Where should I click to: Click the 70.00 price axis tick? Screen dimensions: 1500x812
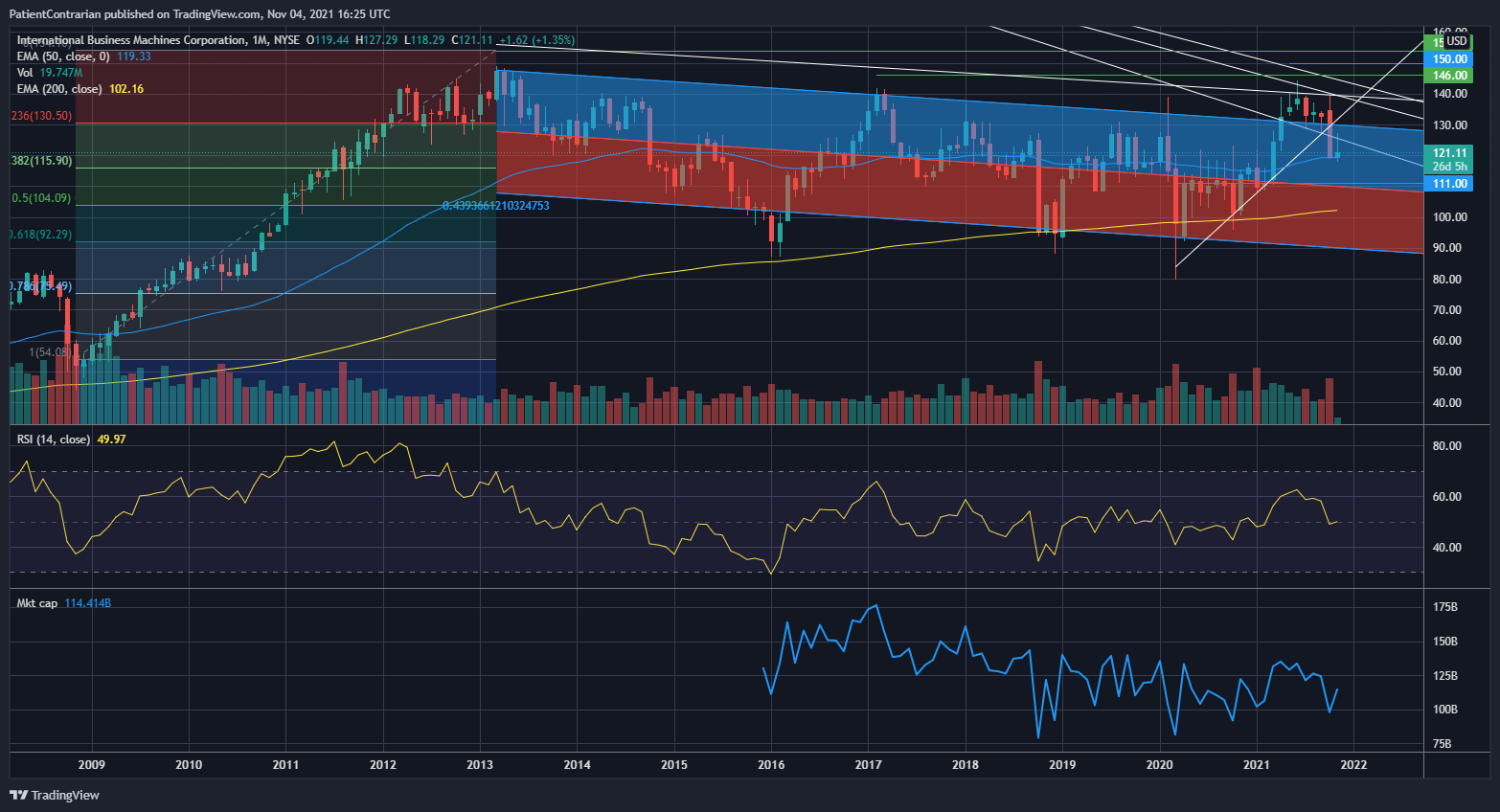[x=1447, y=310]
